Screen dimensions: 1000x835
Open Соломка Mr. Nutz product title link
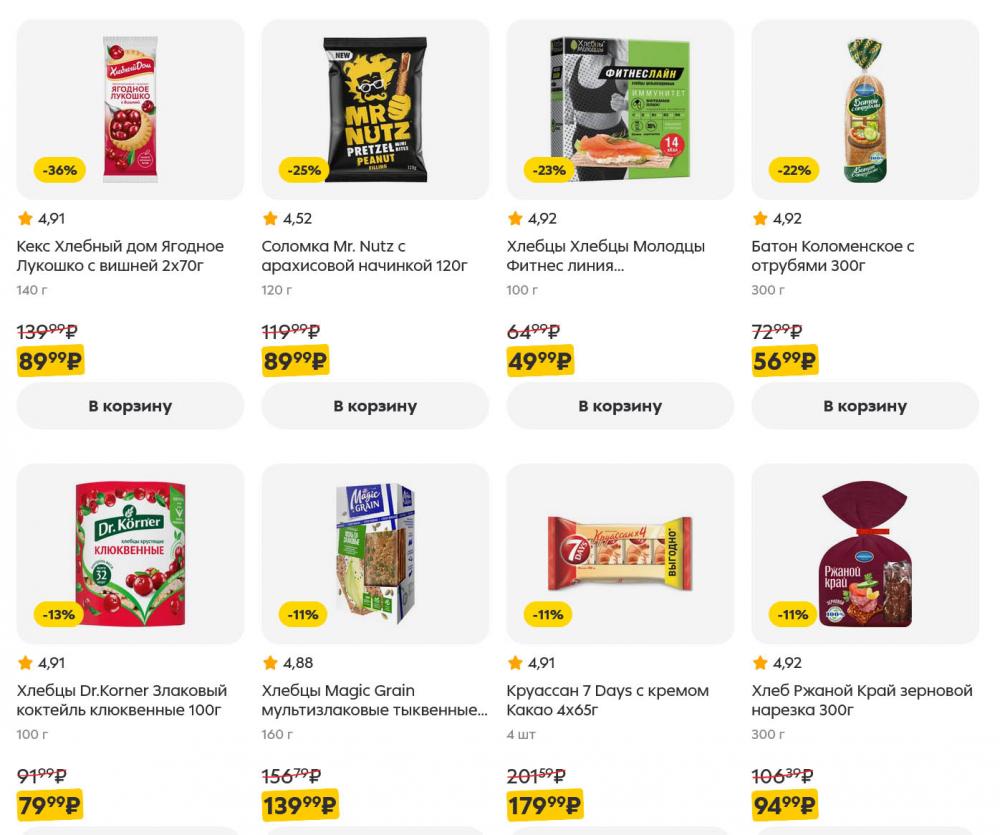pyautogui.click(x=364, y=256)
